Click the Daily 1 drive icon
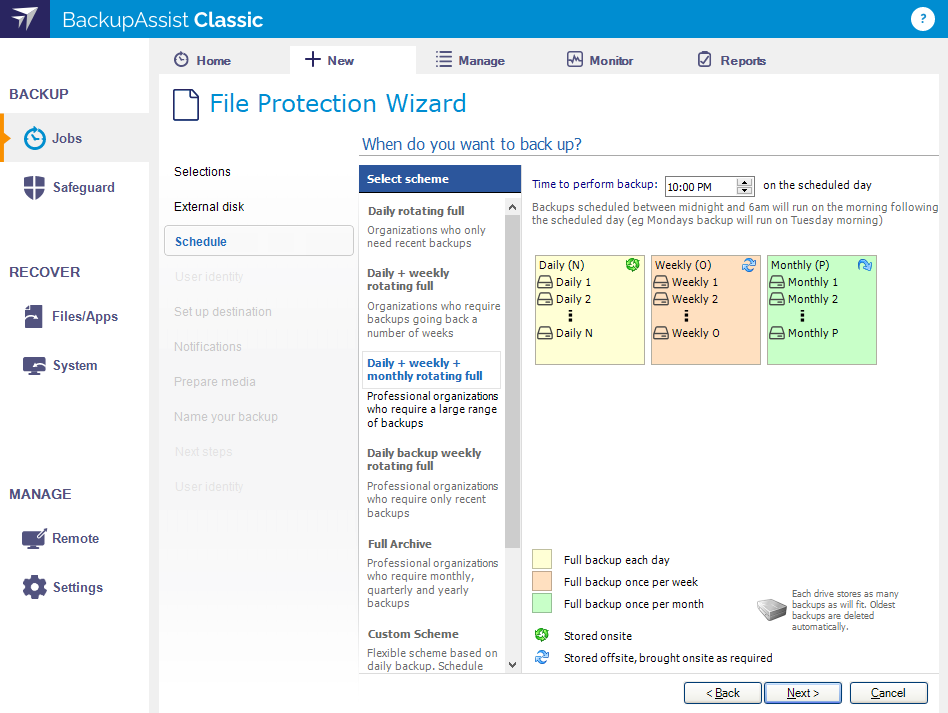 (x=545, y=282)
